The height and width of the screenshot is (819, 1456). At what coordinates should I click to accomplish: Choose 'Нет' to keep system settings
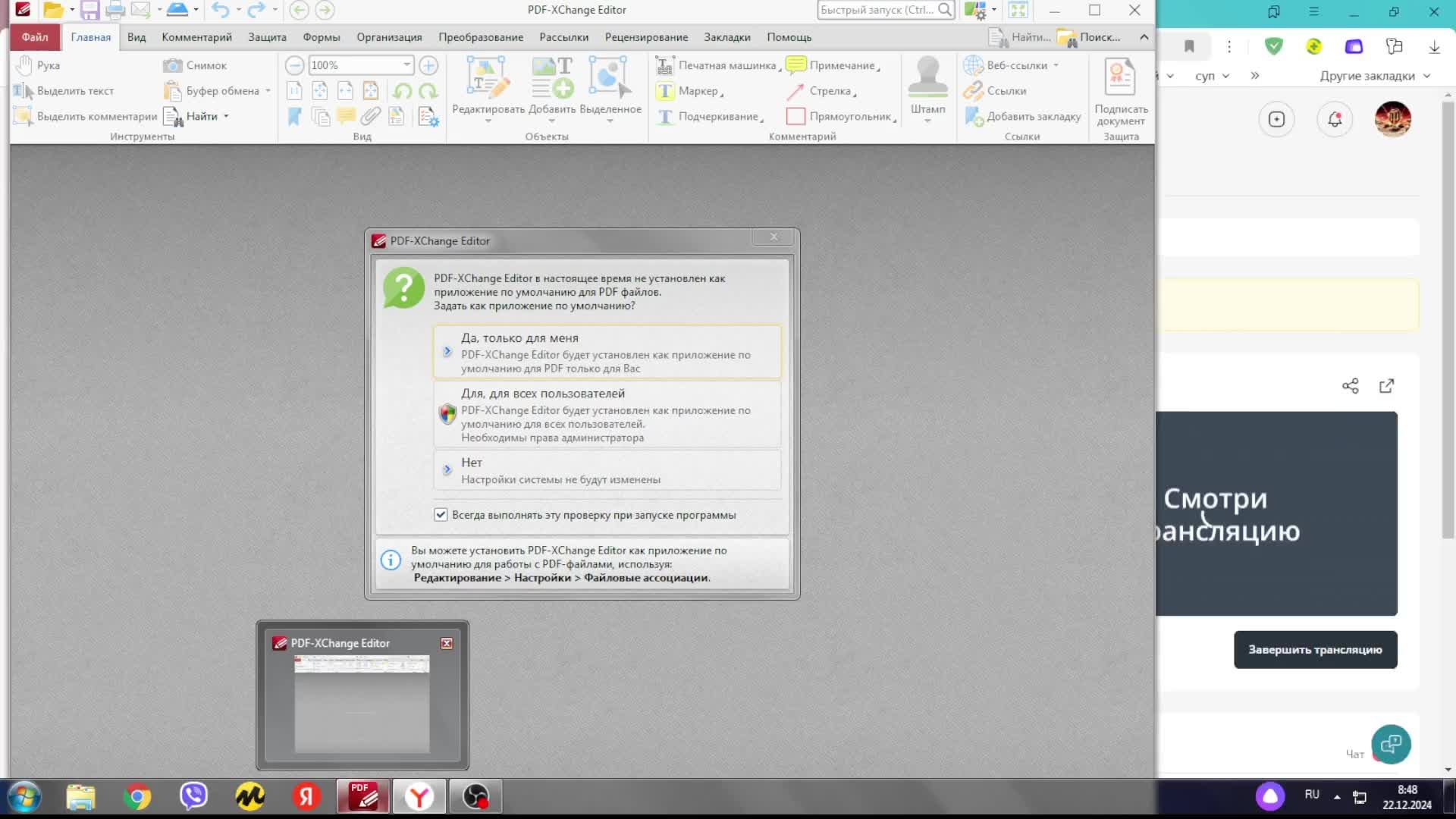point(607,470)
